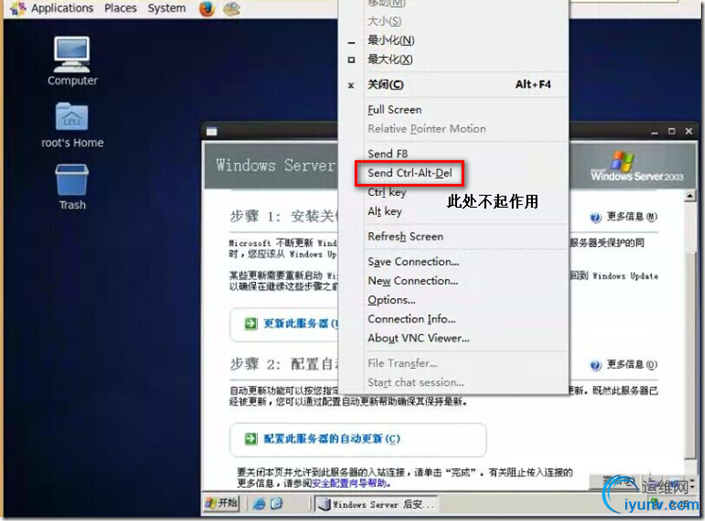Viewport: 705px width, 521px height.
Task: Click Internet Explorer quick launch icon
Action: [259, 504]
